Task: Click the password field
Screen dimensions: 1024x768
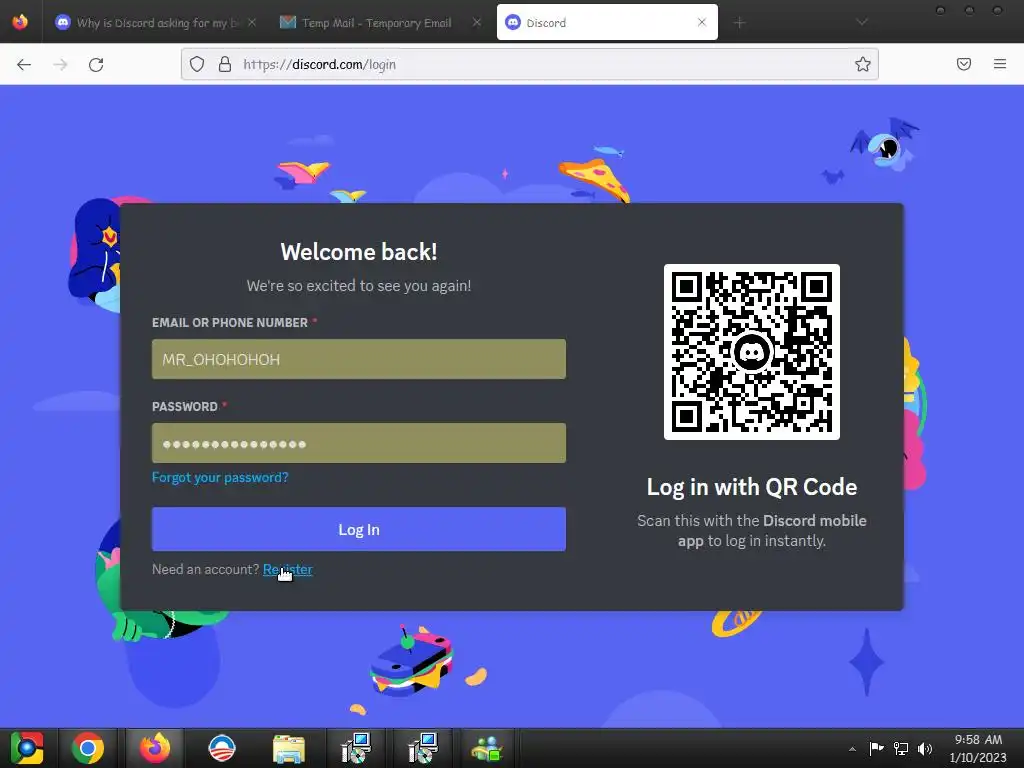Action: point(359,443)
